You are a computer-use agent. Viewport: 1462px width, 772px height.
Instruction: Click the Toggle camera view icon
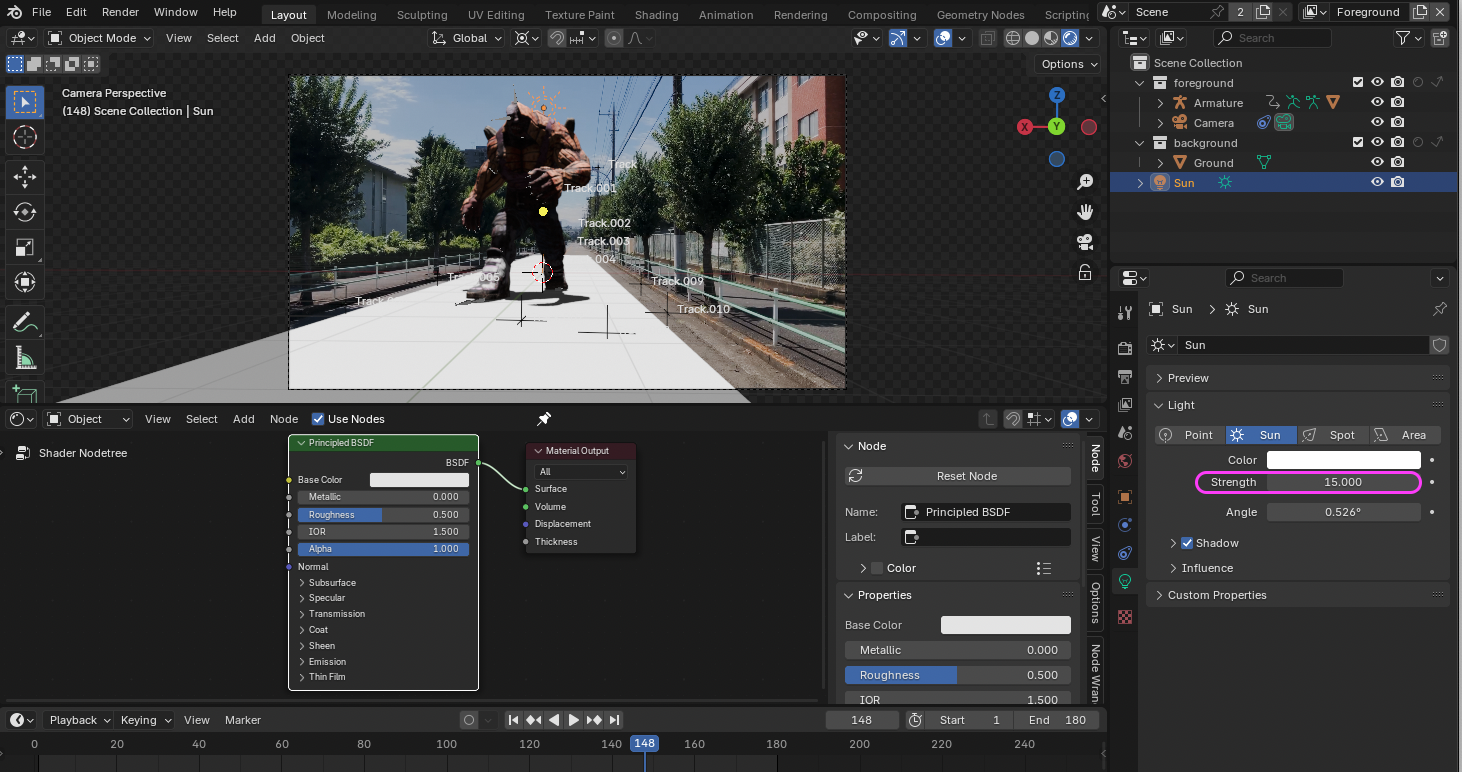pyautogui.click(x=1084, y=242)
